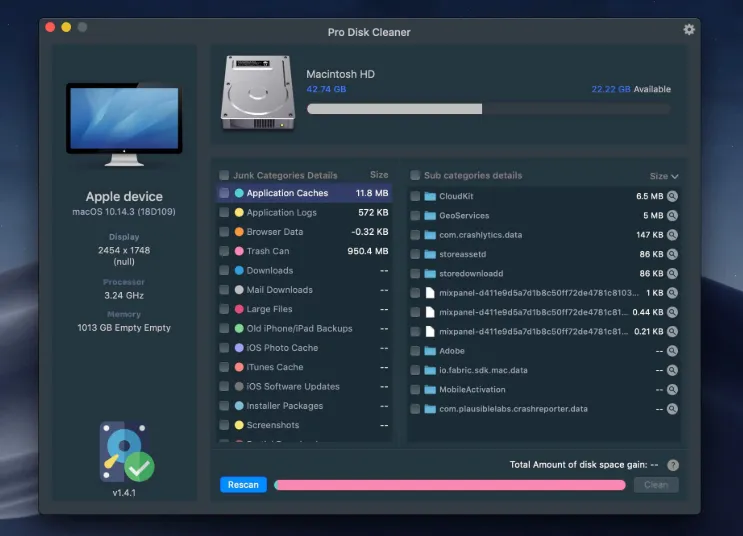Screen dimensions: 743x536
Task: Click the 950.4 MB Trash Can size
Action: pos(368,251)
